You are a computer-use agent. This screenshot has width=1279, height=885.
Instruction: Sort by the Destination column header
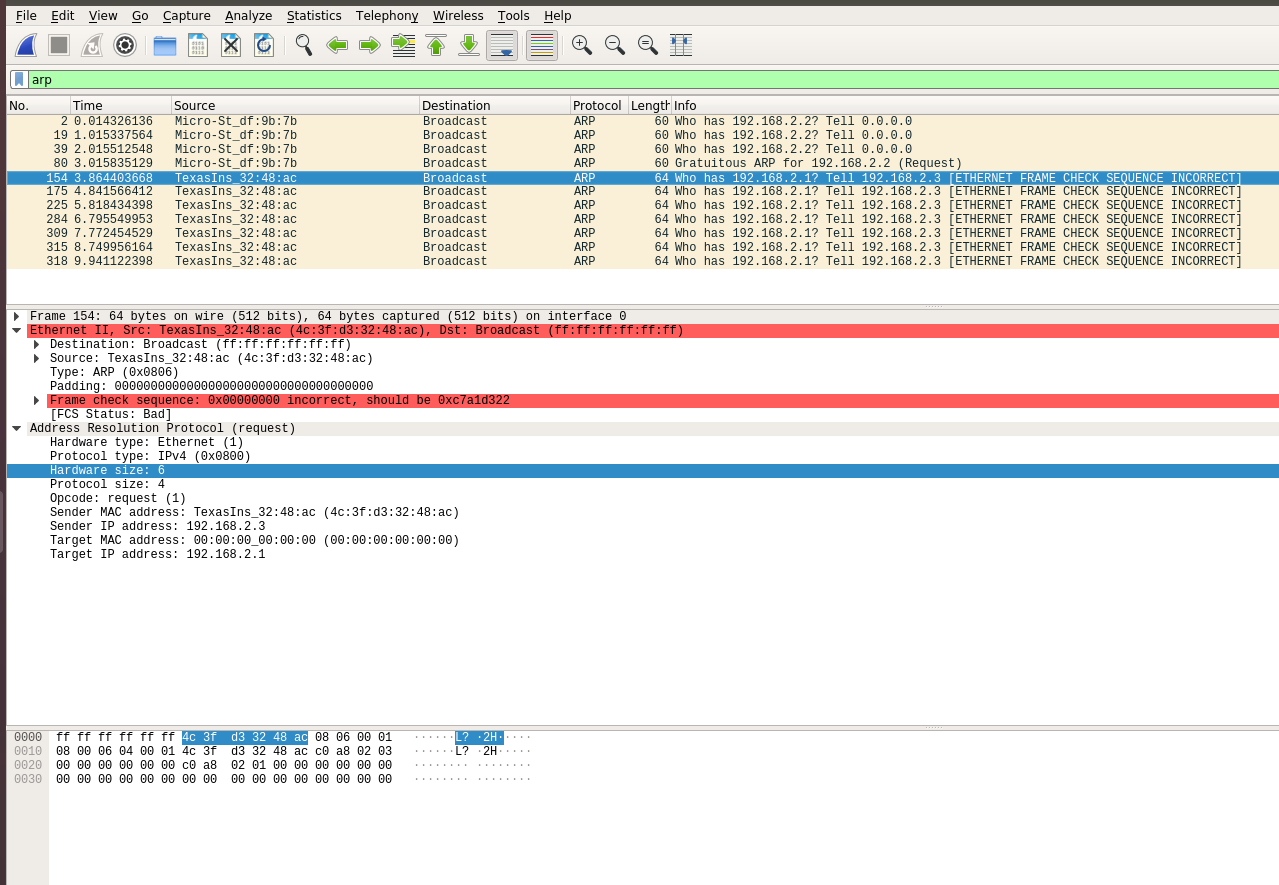click(495, 105)
